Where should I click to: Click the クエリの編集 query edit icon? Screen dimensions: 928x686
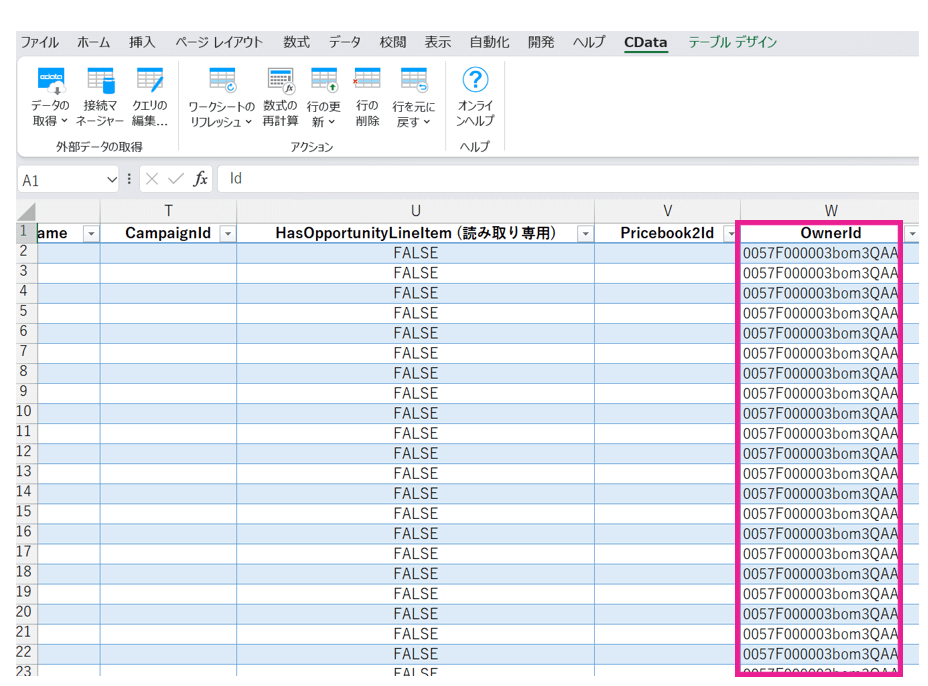[150, 81]
